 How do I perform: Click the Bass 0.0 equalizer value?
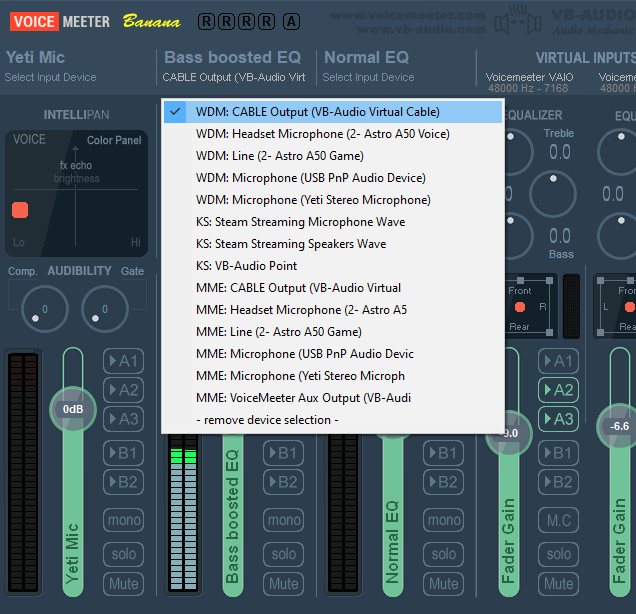tap(560, 236)
